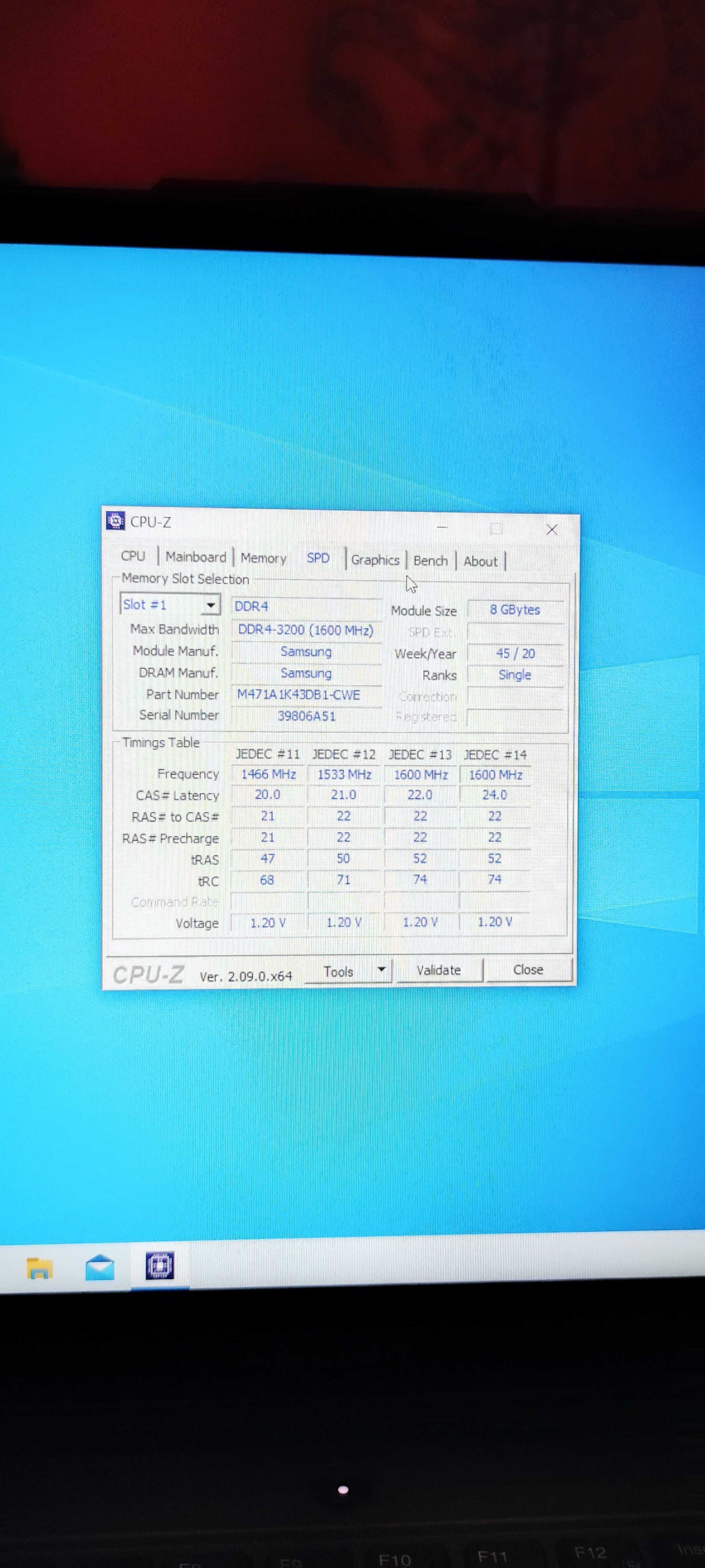Click the 47 tRAS value
705x1568 pixels.
268,859
